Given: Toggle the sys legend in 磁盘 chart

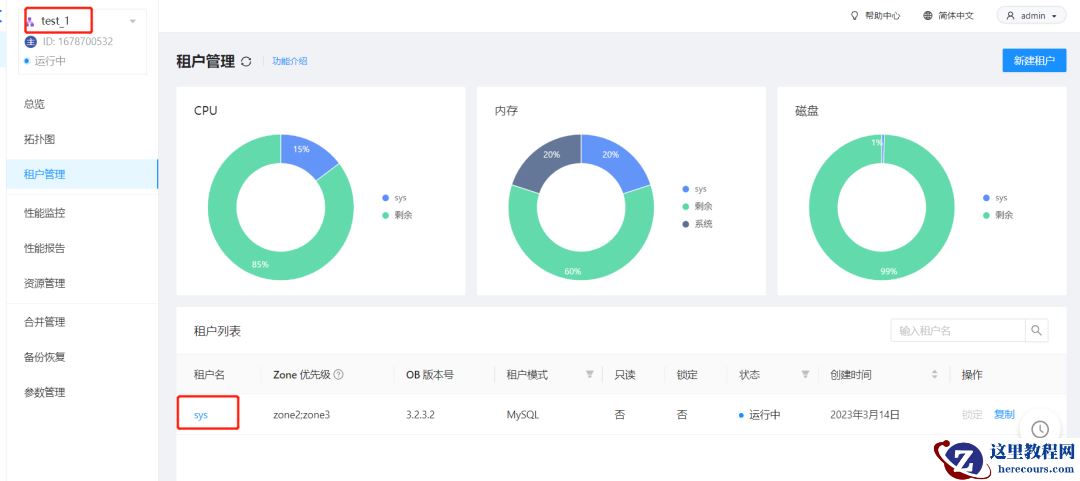Looking at the screenshot, I should pyautogui.click(x=995, y=198).
